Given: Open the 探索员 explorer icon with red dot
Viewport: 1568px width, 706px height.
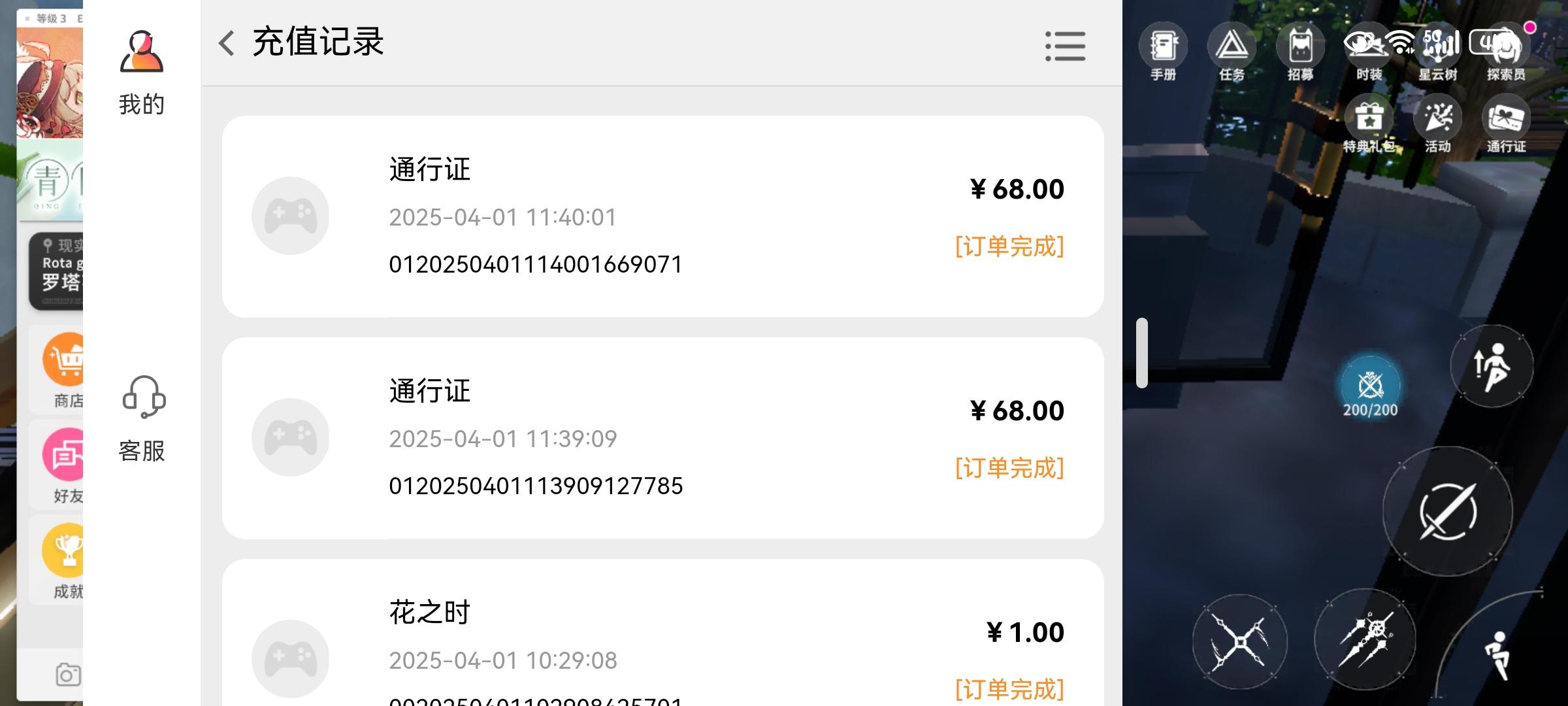Looking at the screenshot, I should [1506, 53].
